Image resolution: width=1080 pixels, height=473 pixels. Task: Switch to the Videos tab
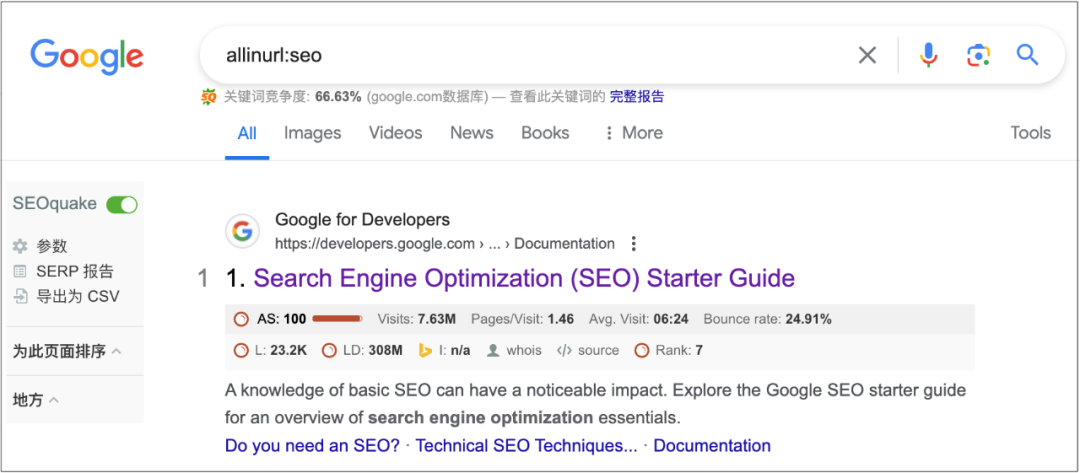[395, 133]
